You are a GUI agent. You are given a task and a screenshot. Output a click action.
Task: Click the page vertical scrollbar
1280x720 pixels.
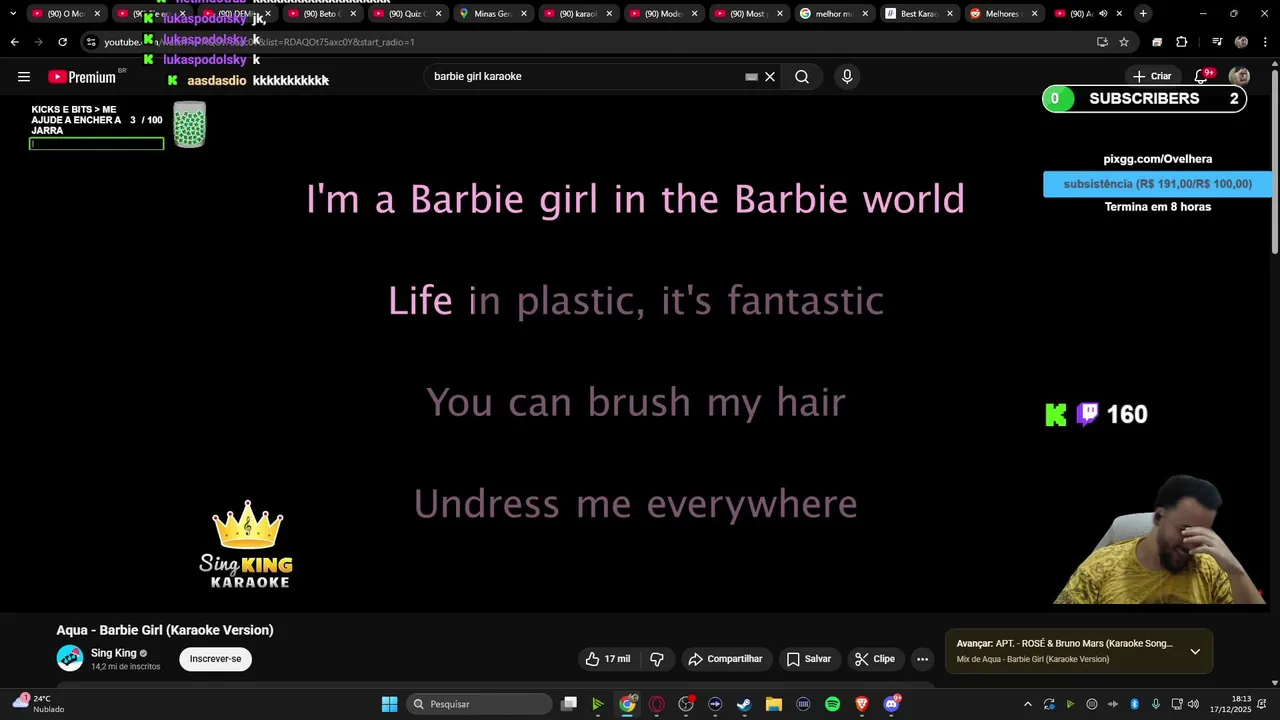tap(1274, 160)
